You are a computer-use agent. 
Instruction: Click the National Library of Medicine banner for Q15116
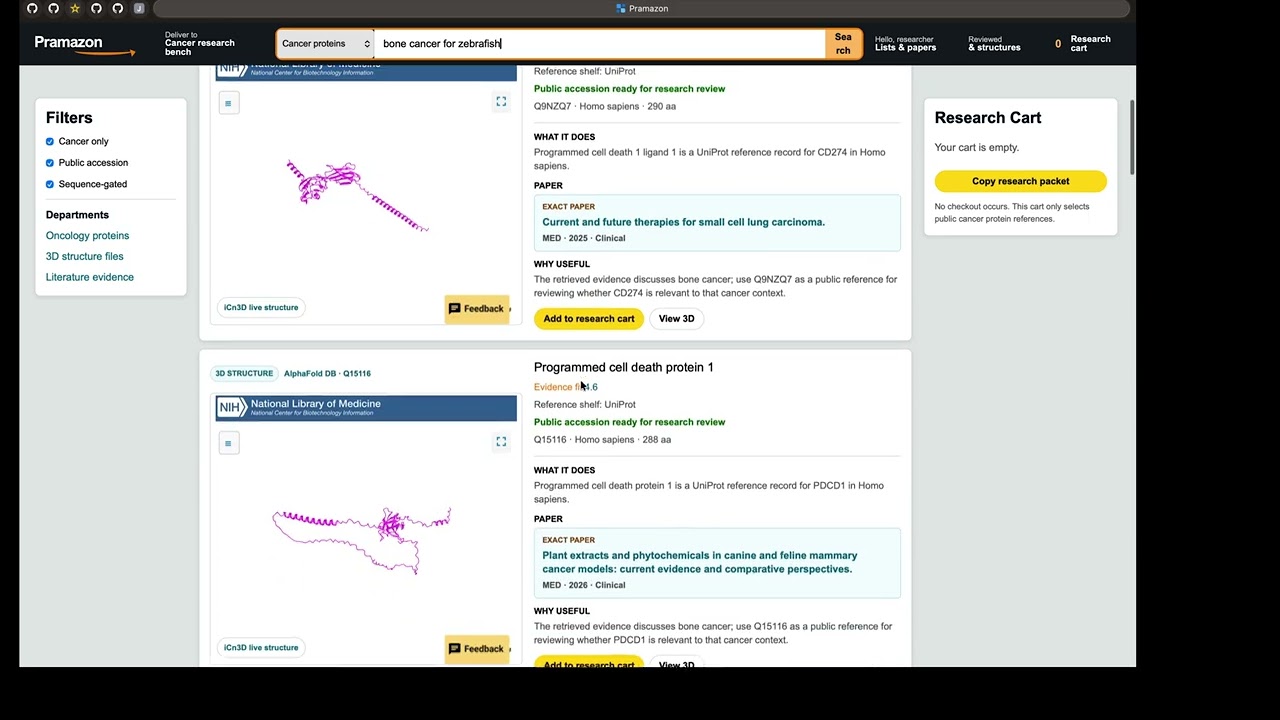tap(366, 408)
